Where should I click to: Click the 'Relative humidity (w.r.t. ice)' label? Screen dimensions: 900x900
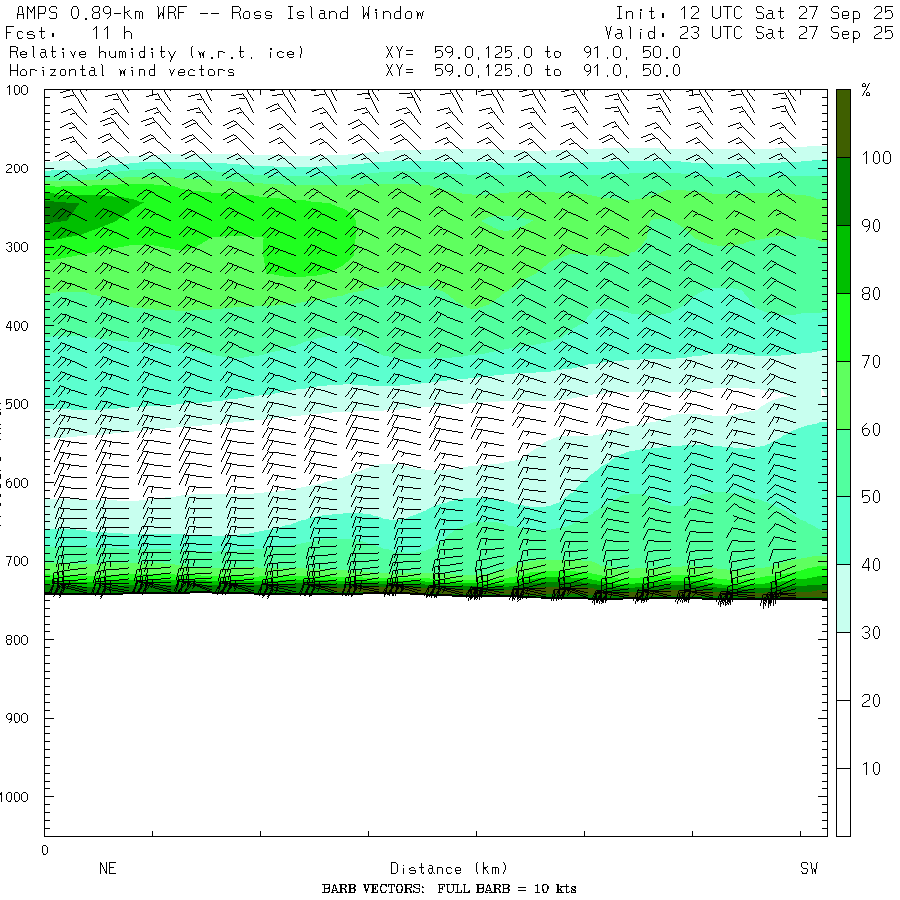[156, 53]
